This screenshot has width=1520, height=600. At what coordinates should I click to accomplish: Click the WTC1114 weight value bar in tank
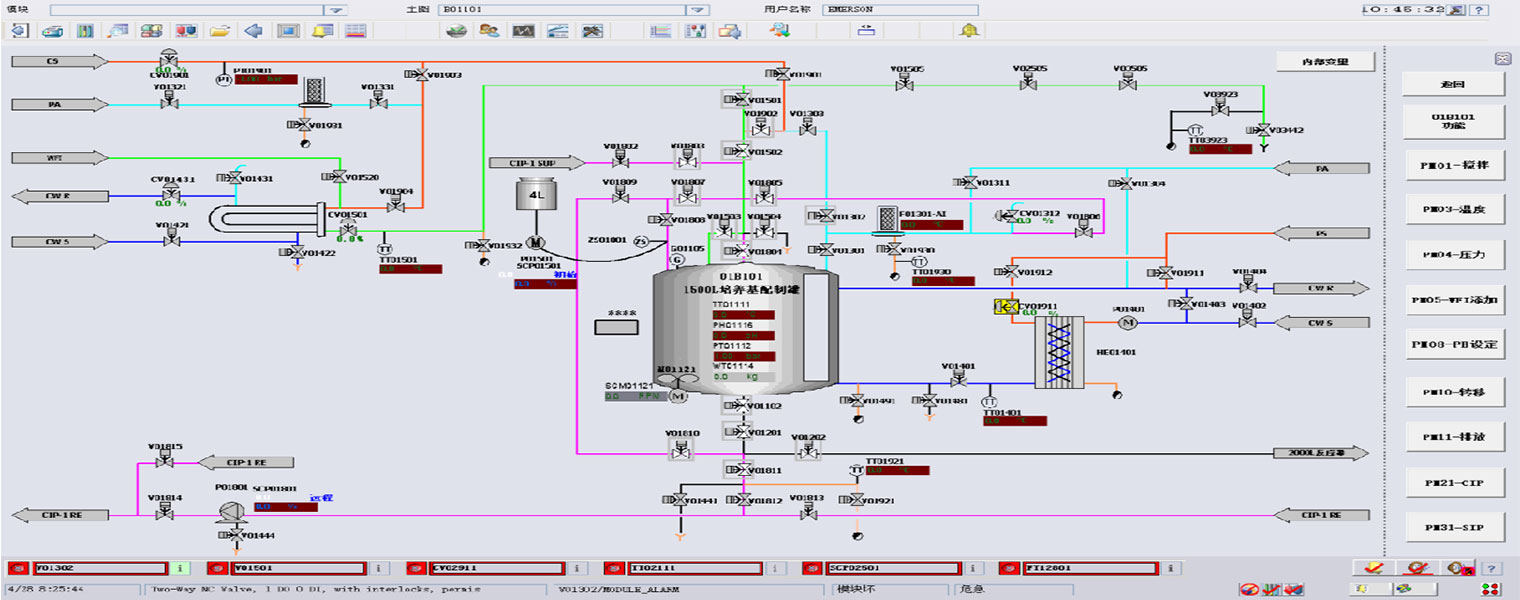(743, 377)
